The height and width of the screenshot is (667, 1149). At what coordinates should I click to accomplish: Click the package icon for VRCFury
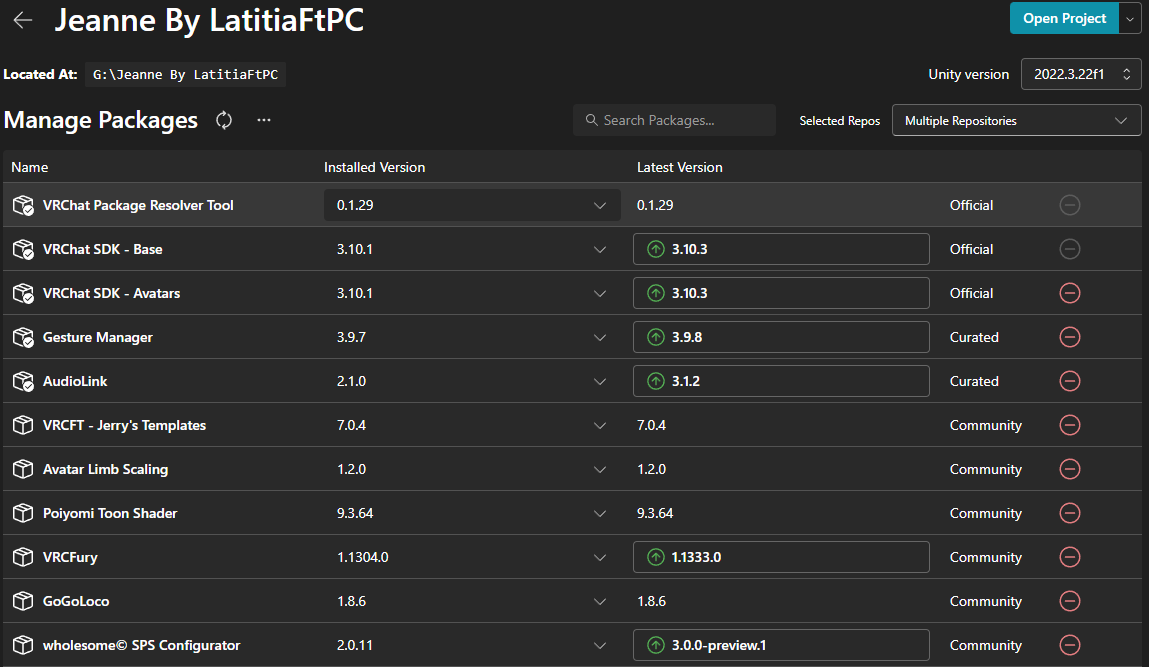23,557
